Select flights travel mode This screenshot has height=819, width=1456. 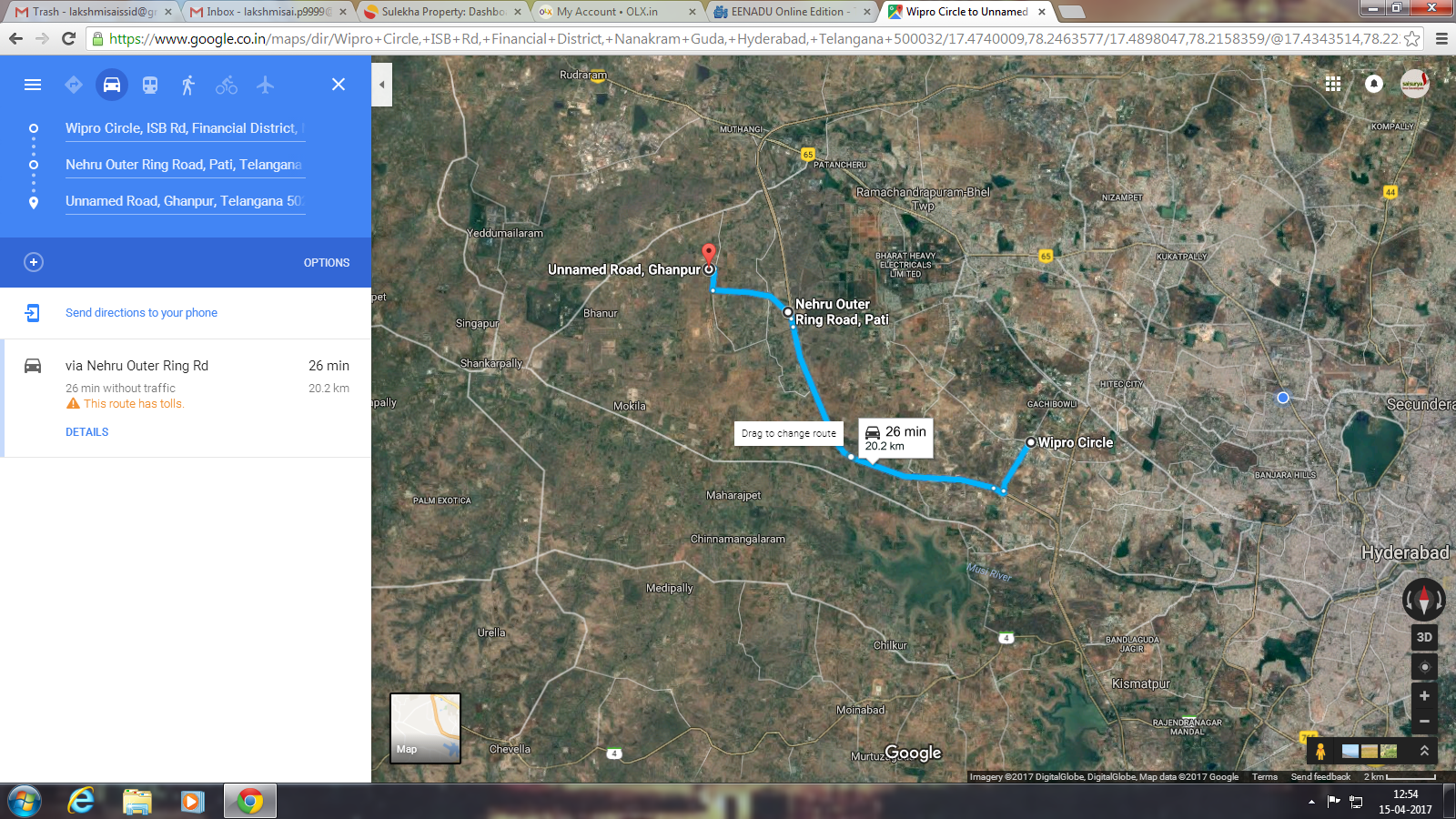point(265,85)
